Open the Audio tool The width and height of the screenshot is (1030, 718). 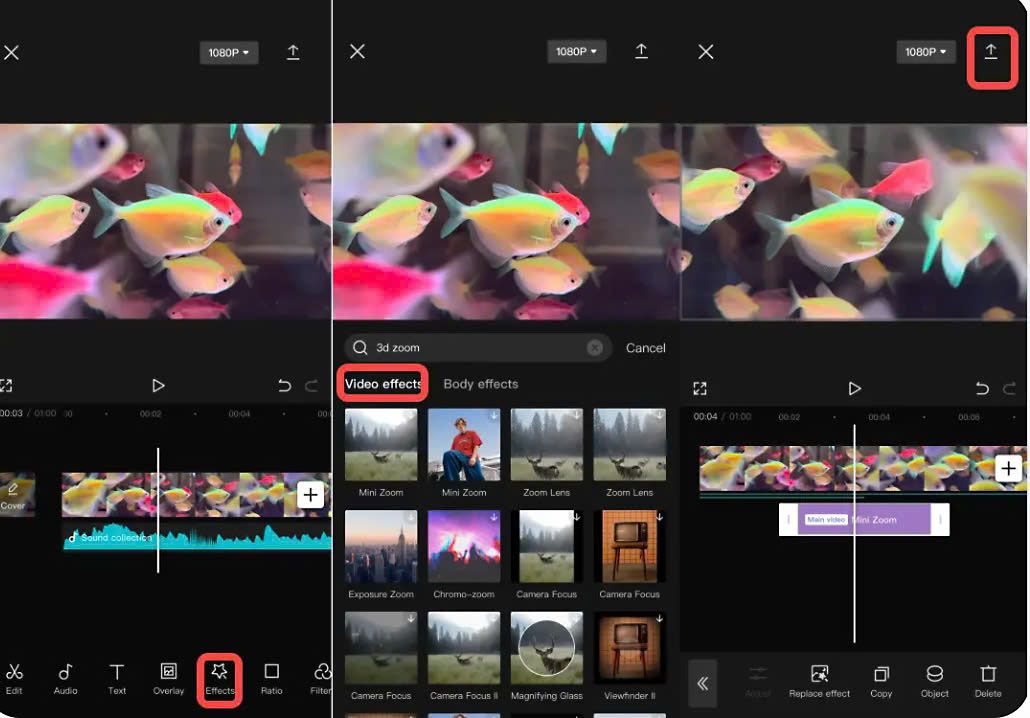(65, 678)
